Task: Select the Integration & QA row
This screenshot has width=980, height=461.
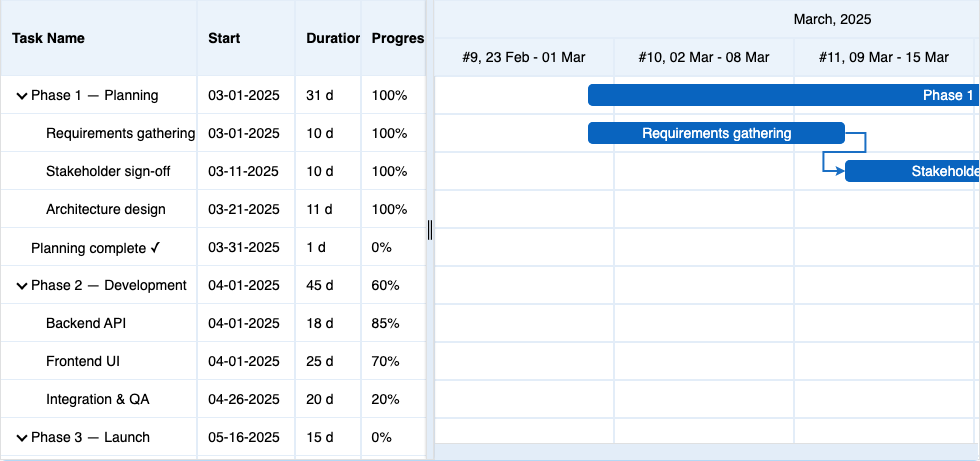Action: pos(98,400)
